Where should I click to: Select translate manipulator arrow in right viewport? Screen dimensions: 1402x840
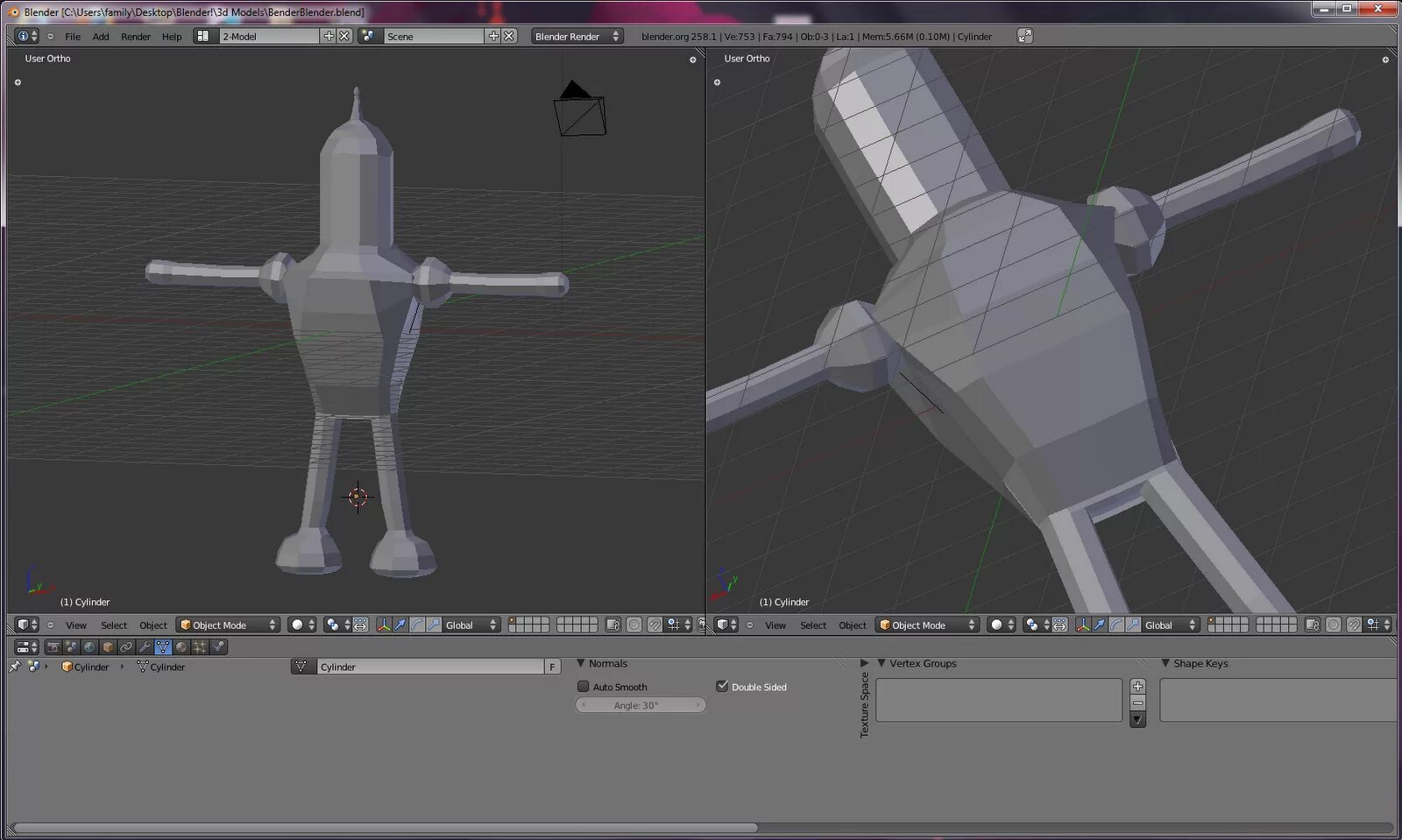click(x=1100, y=625)
